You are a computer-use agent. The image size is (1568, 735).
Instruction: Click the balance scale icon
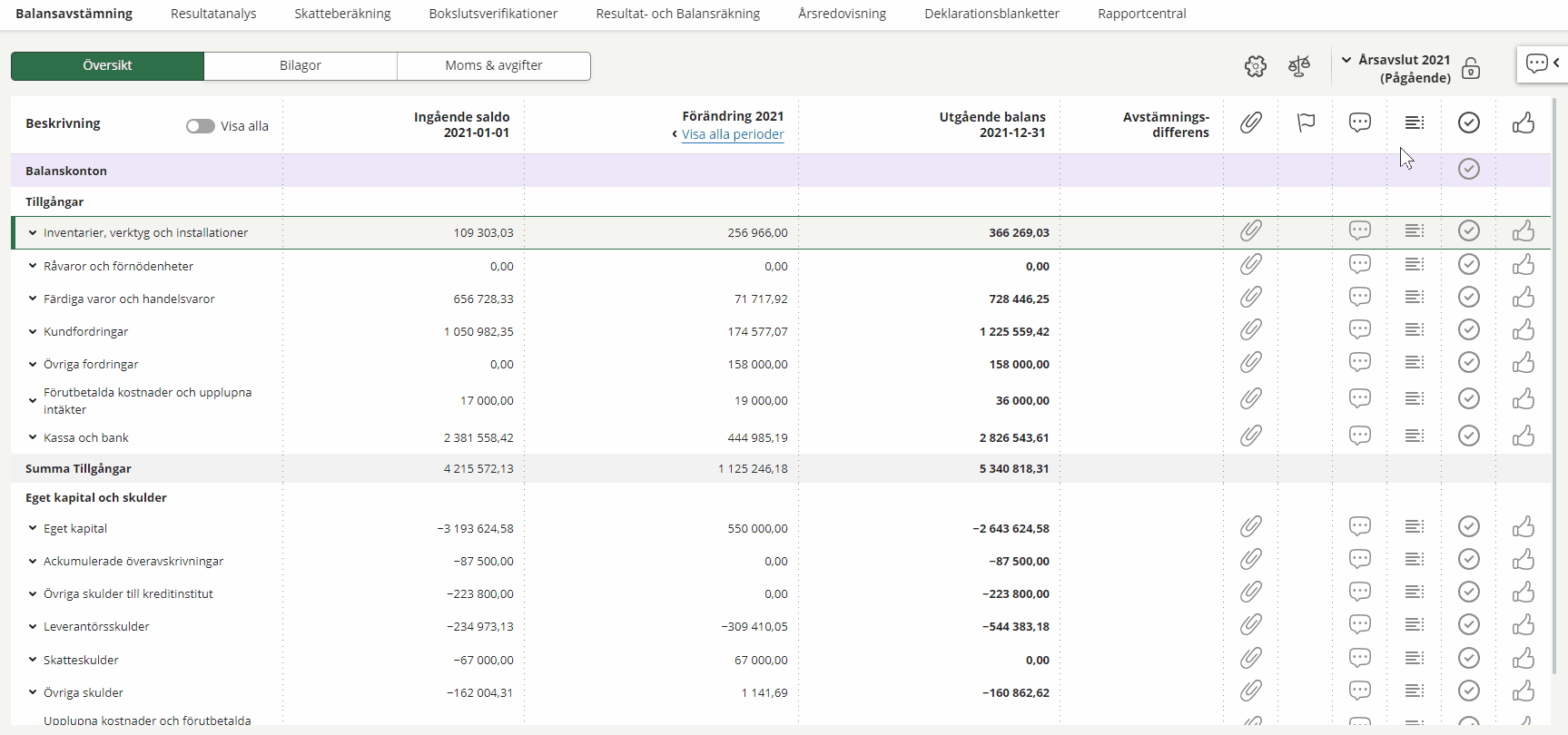[x=1299, y=66]
